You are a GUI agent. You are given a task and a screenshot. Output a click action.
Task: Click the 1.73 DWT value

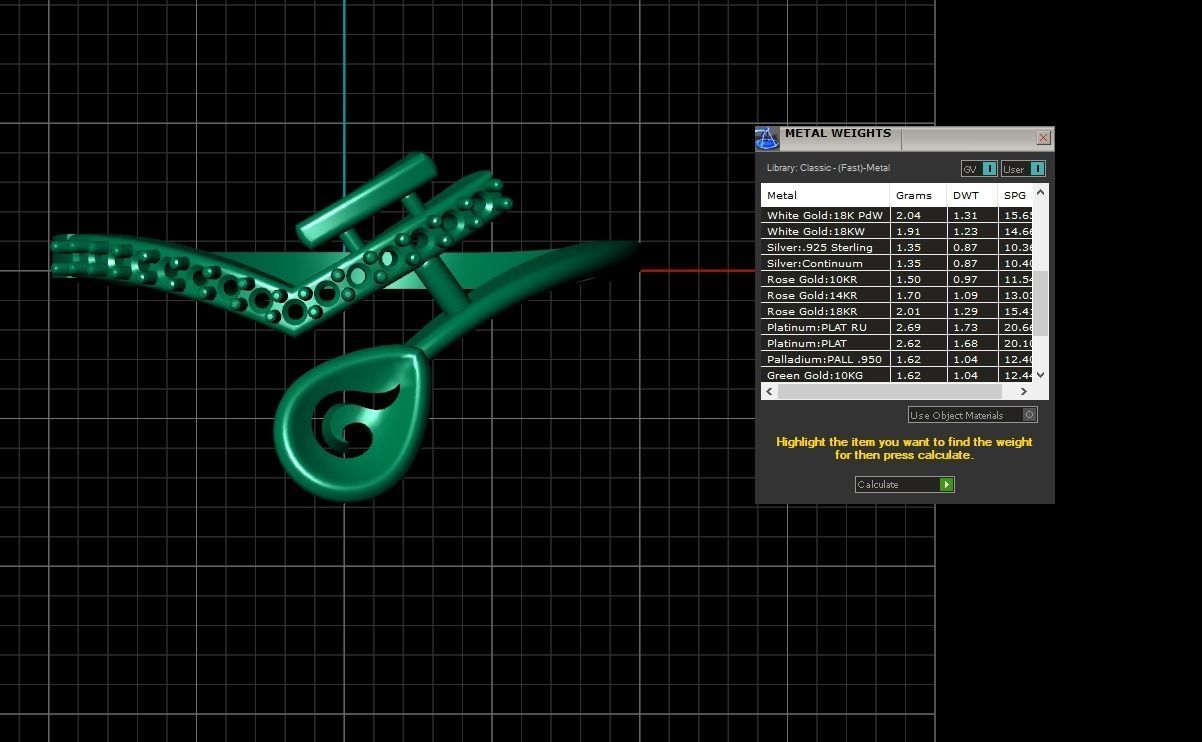click(965, 327)
